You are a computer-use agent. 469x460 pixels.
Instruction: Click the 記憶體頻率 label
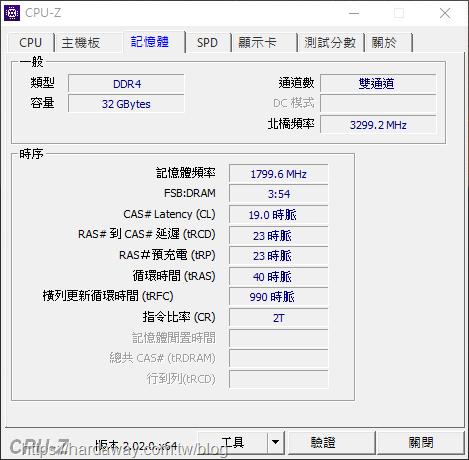coord(186,173)
